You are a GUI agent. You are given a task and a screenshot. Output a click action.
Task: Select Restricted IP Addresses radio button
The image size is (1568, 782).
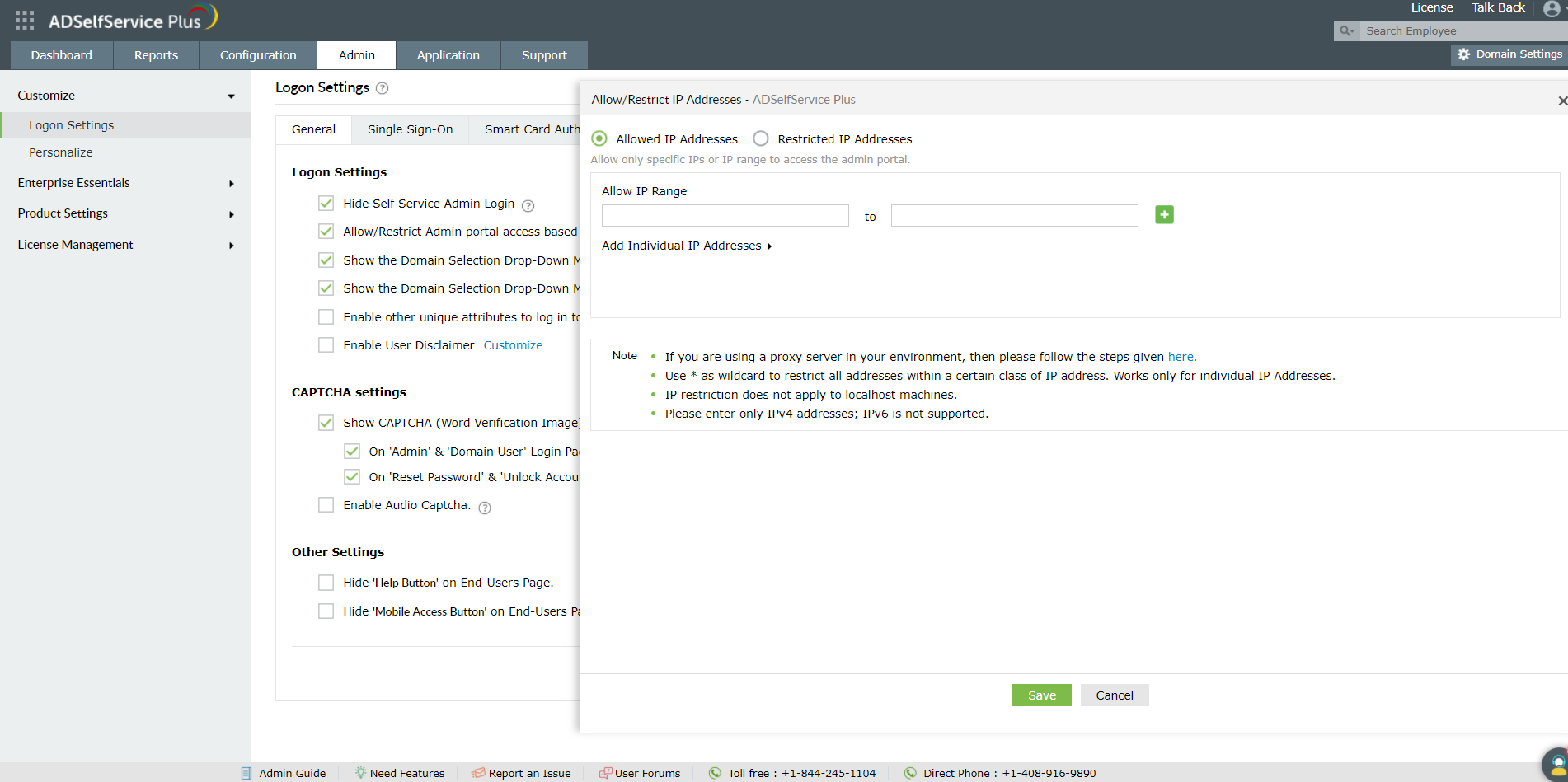coord(761,138)
